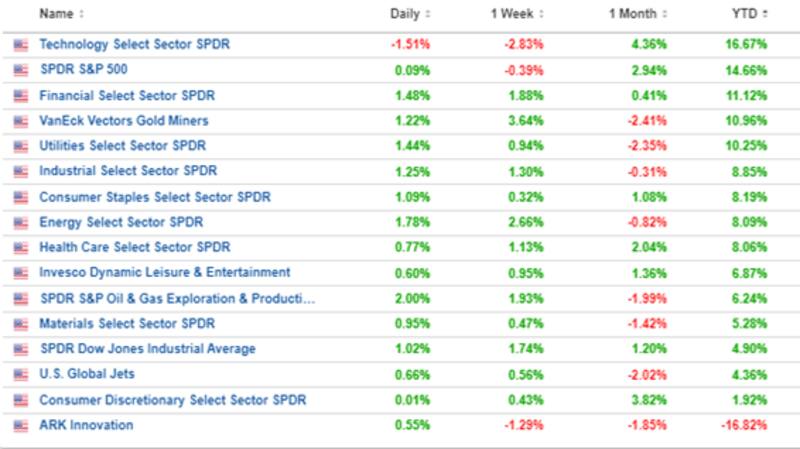Click the flag icon beside VanEck Vectors Gold Miners
The height and width of the screenshot is (449, 800).
[x=21, y=121]
